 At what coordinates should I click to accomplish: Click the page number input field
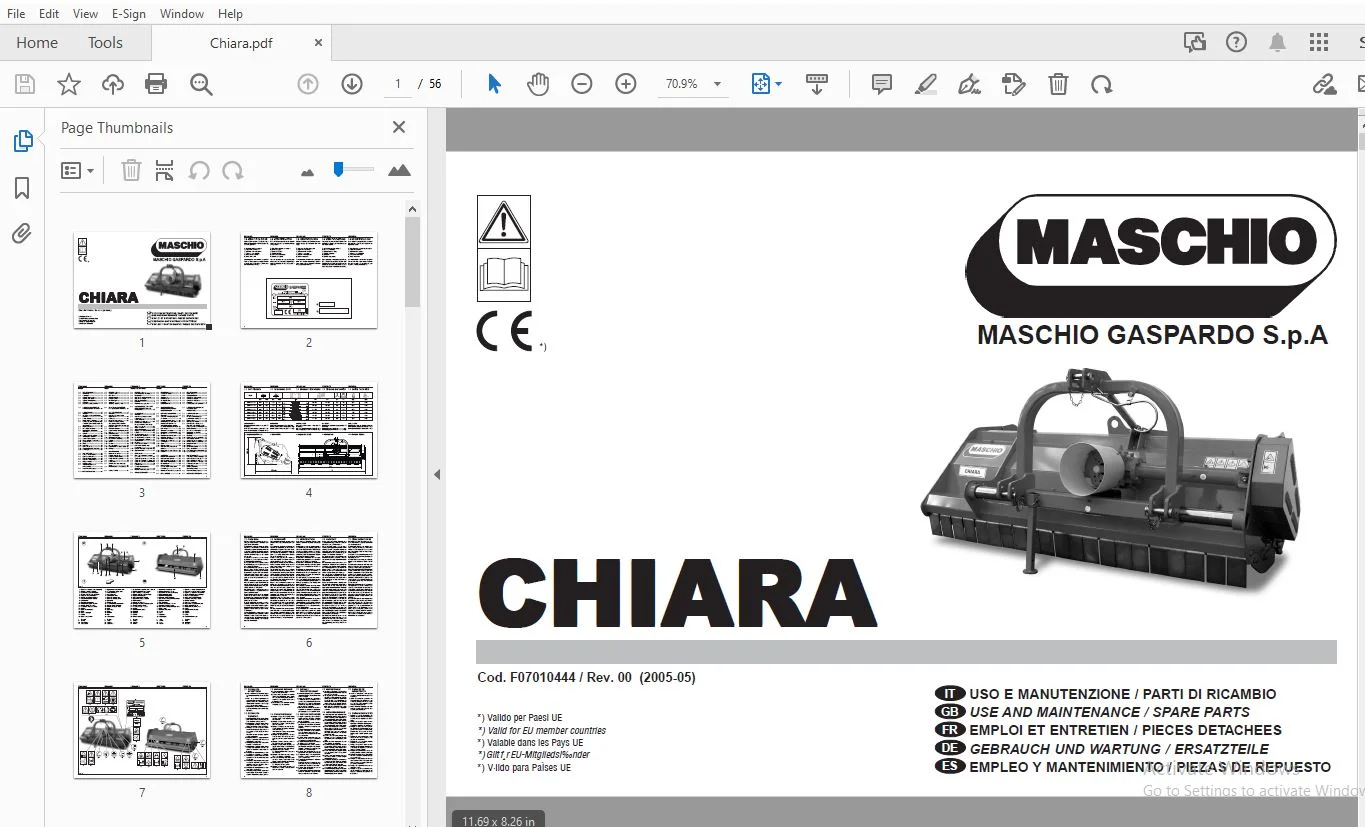[x=398, y=85]
